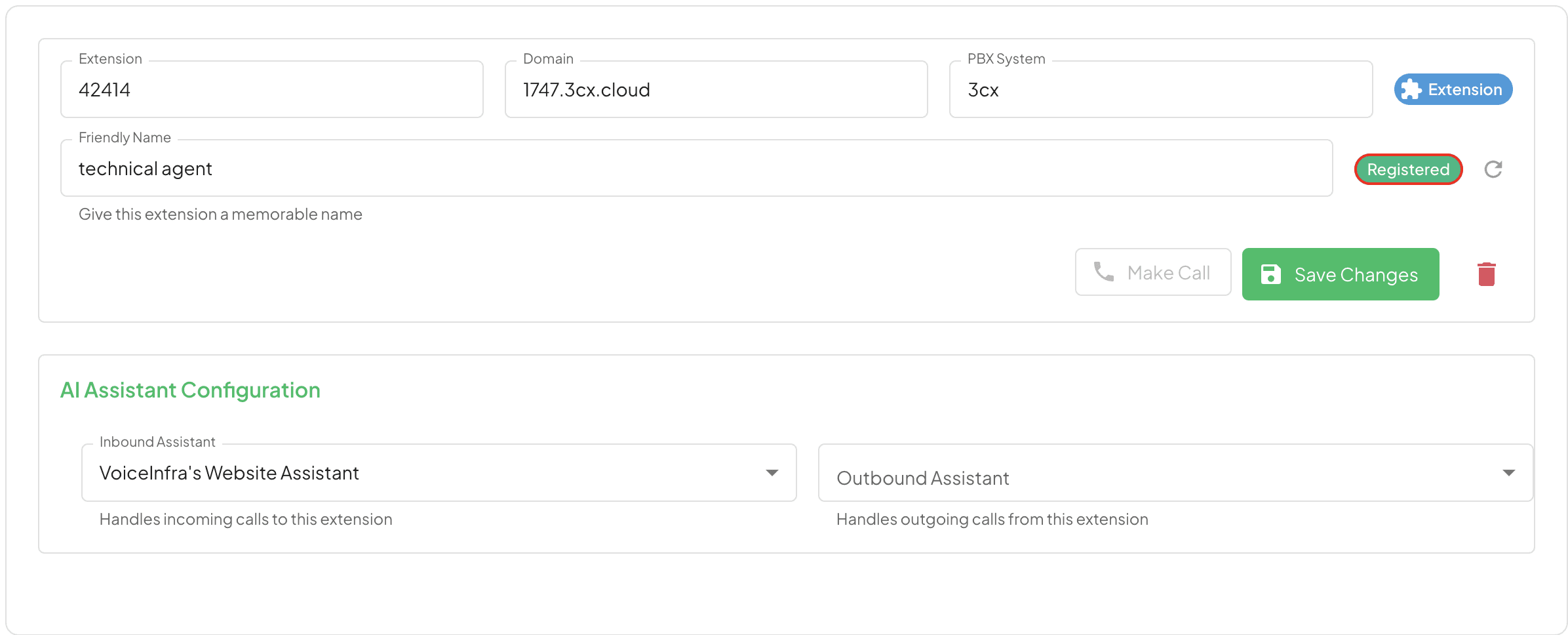Viewport: 1568px width, 635px height.
Task: Click the phone handset icon
Action: click(1104, 272)
